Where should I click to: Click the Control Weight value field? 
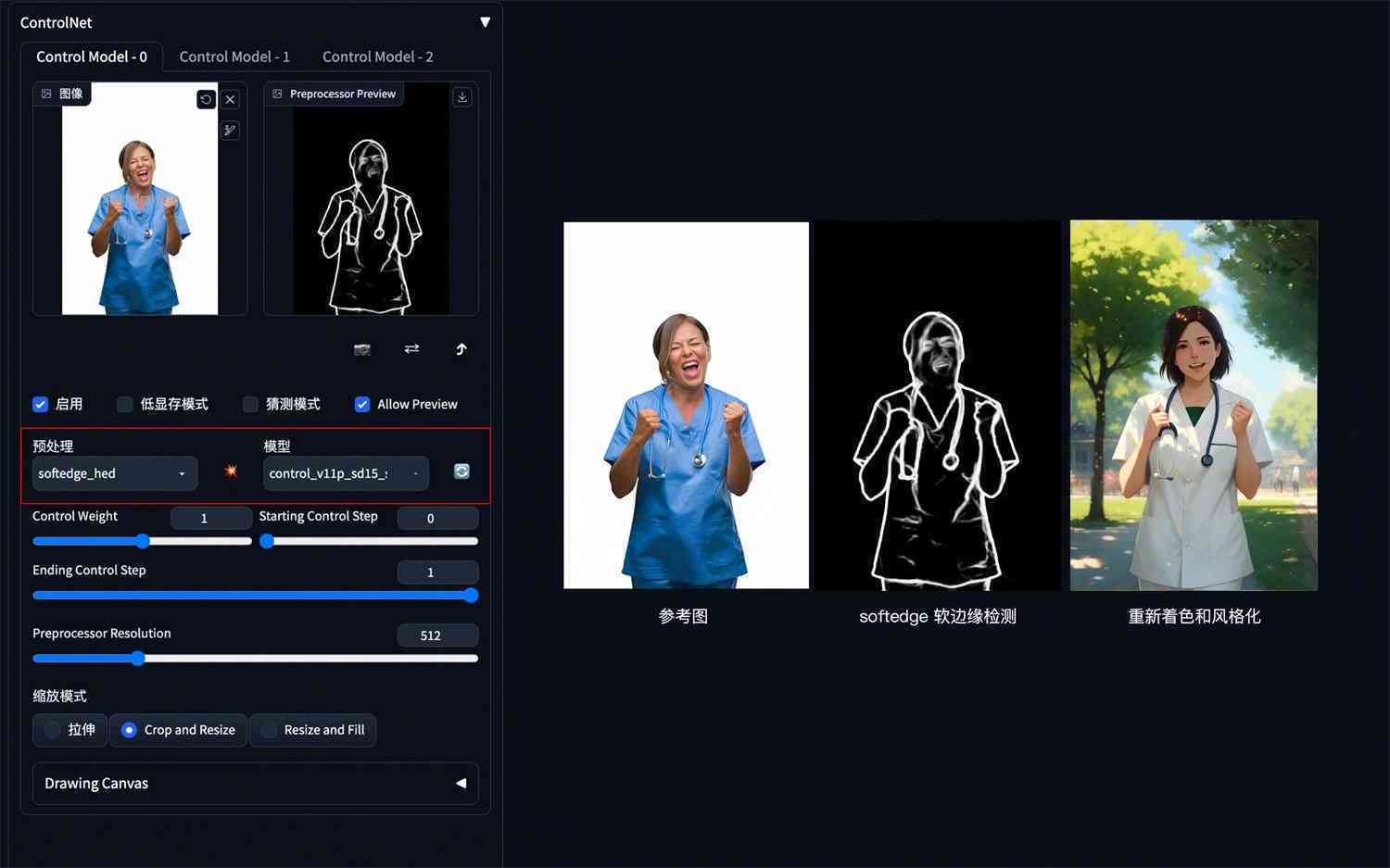(x=210, y=518)
